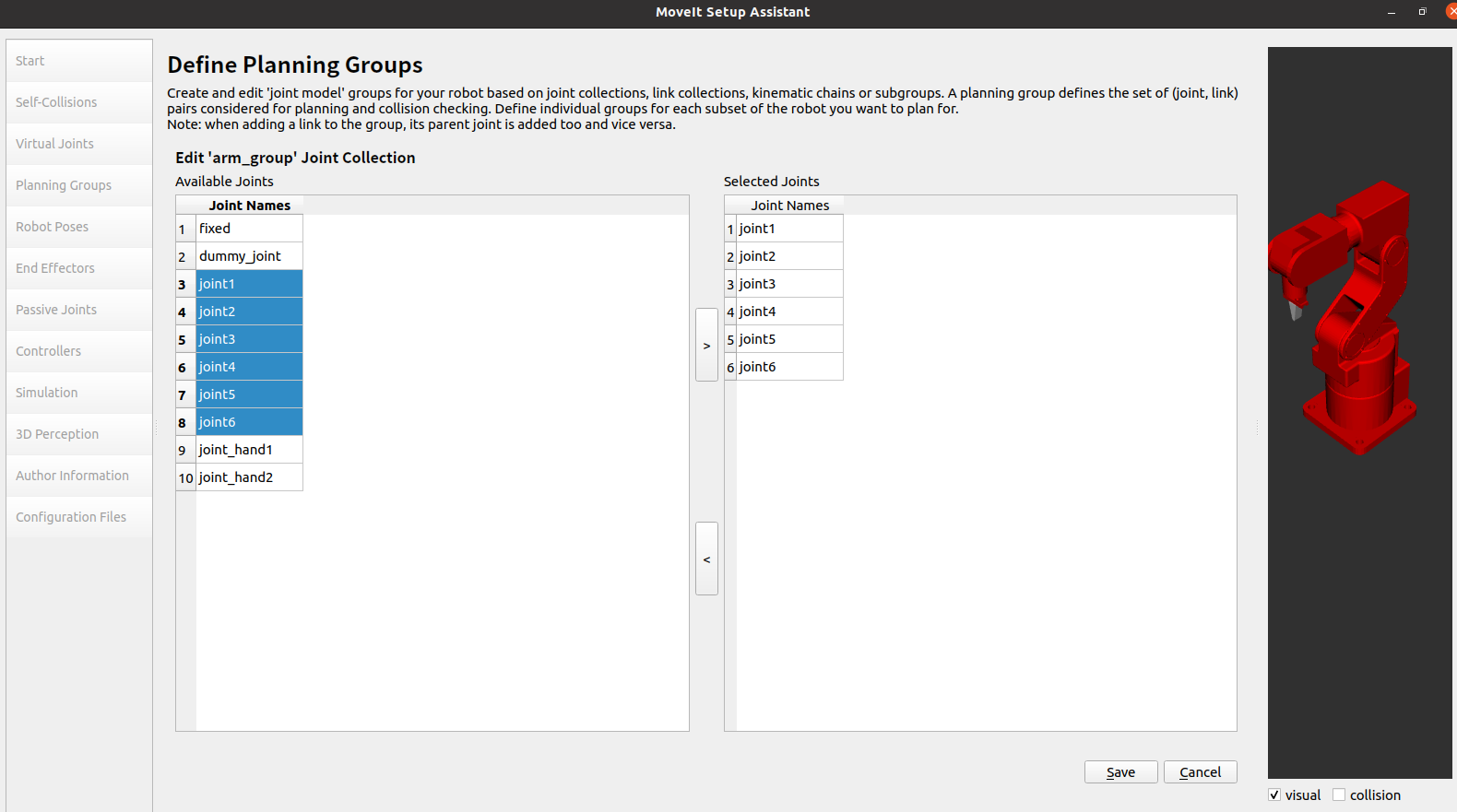Click Joint Names header in Available Joints
The height and width of the screenshot is (812, 1457).
click(x=249, y=206)
